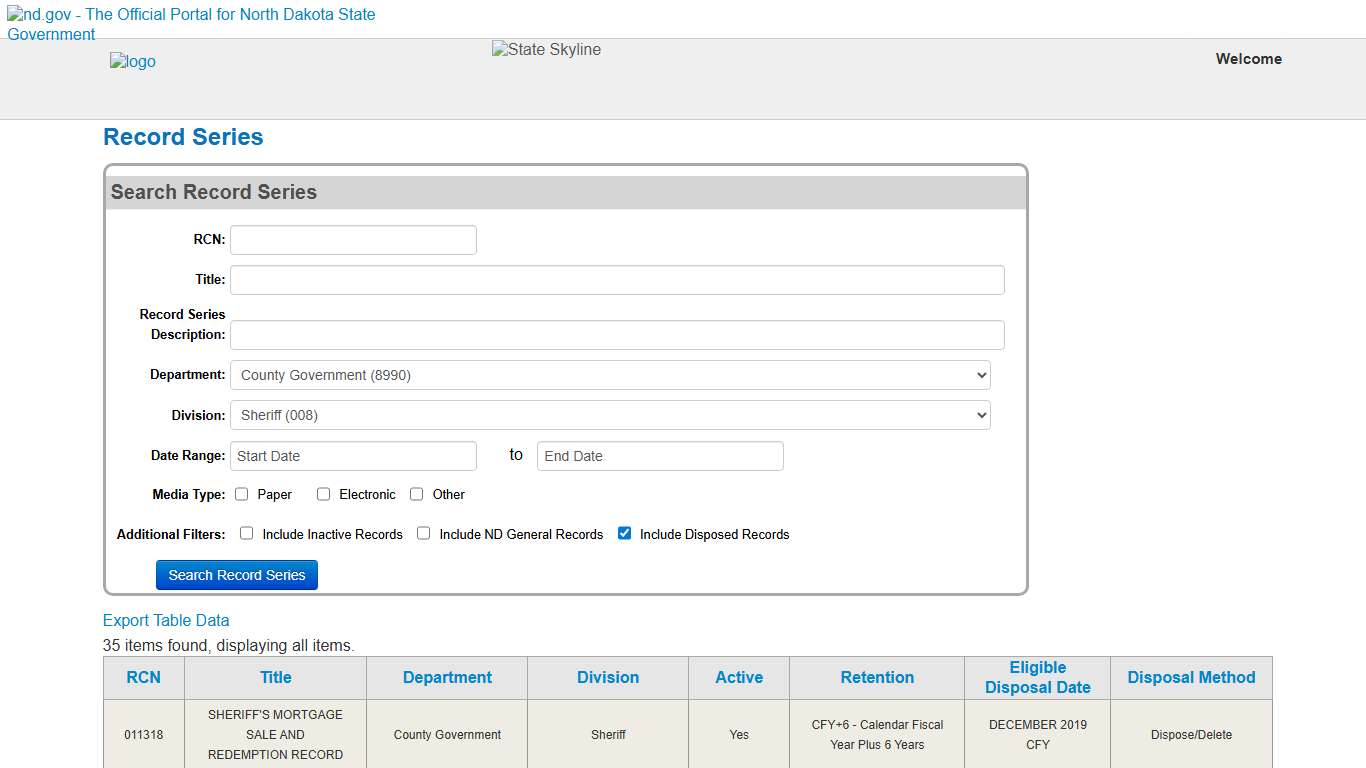1366x768 pixels.
Task: Click the Search Record Series button
Action: pos(236,574)
